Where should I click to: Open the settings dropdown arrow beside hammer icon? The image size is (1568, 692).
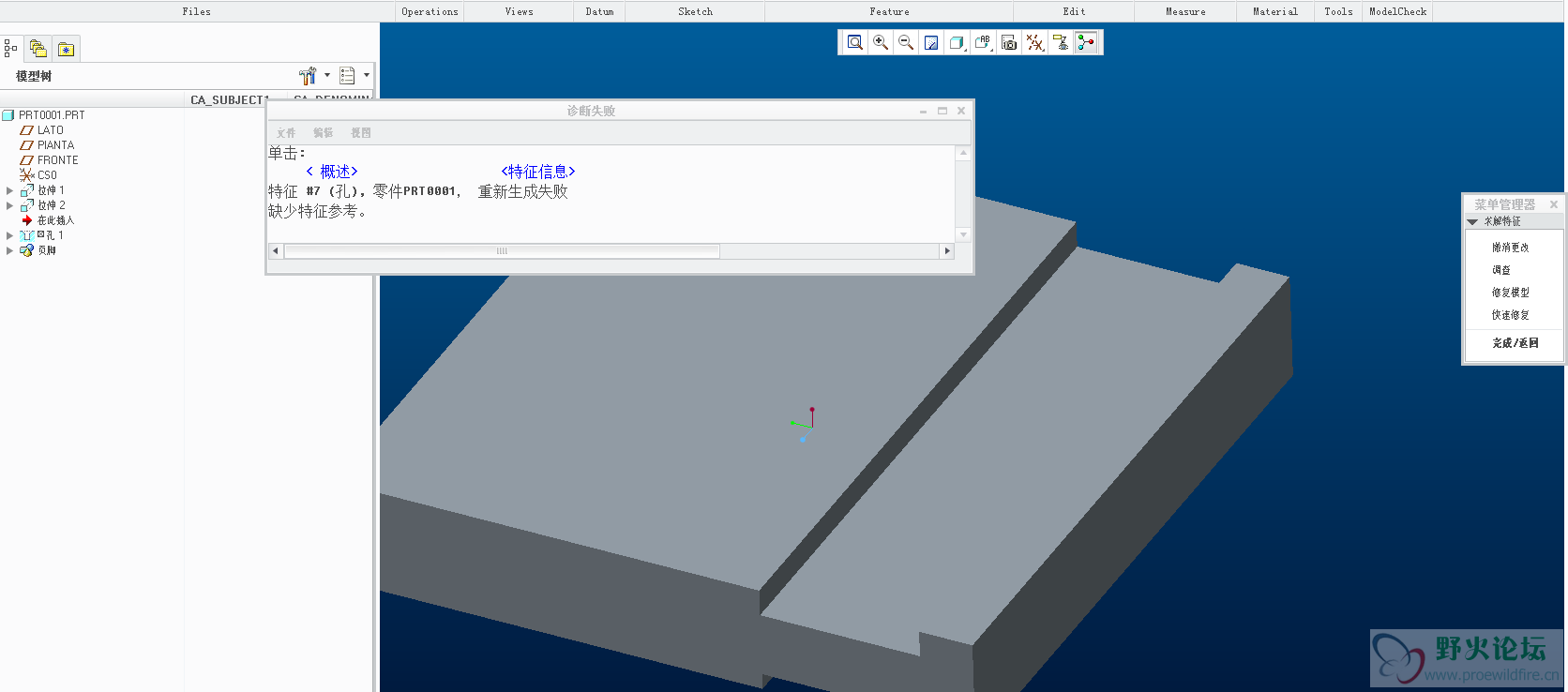pos(327,75)
